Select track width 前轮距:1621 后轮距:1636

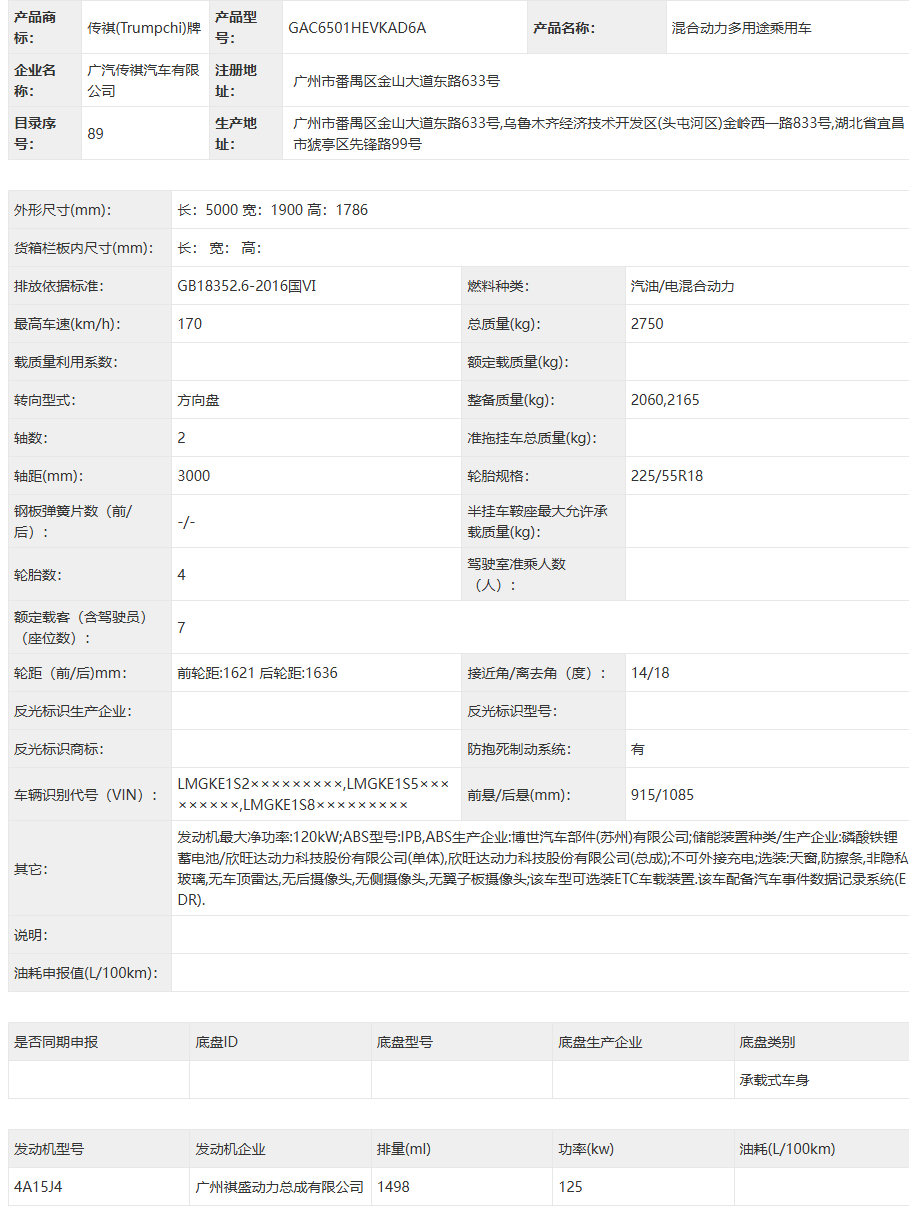[257, 673]
